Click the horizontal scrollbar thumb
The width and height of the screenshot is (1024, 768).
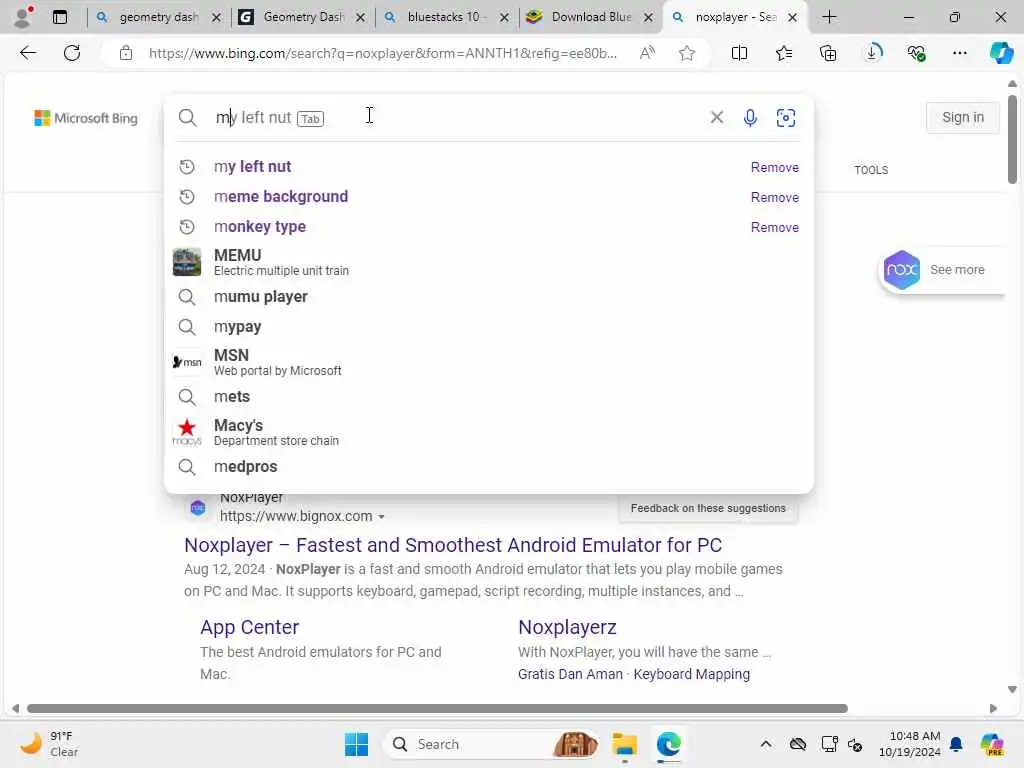[437, 709]
